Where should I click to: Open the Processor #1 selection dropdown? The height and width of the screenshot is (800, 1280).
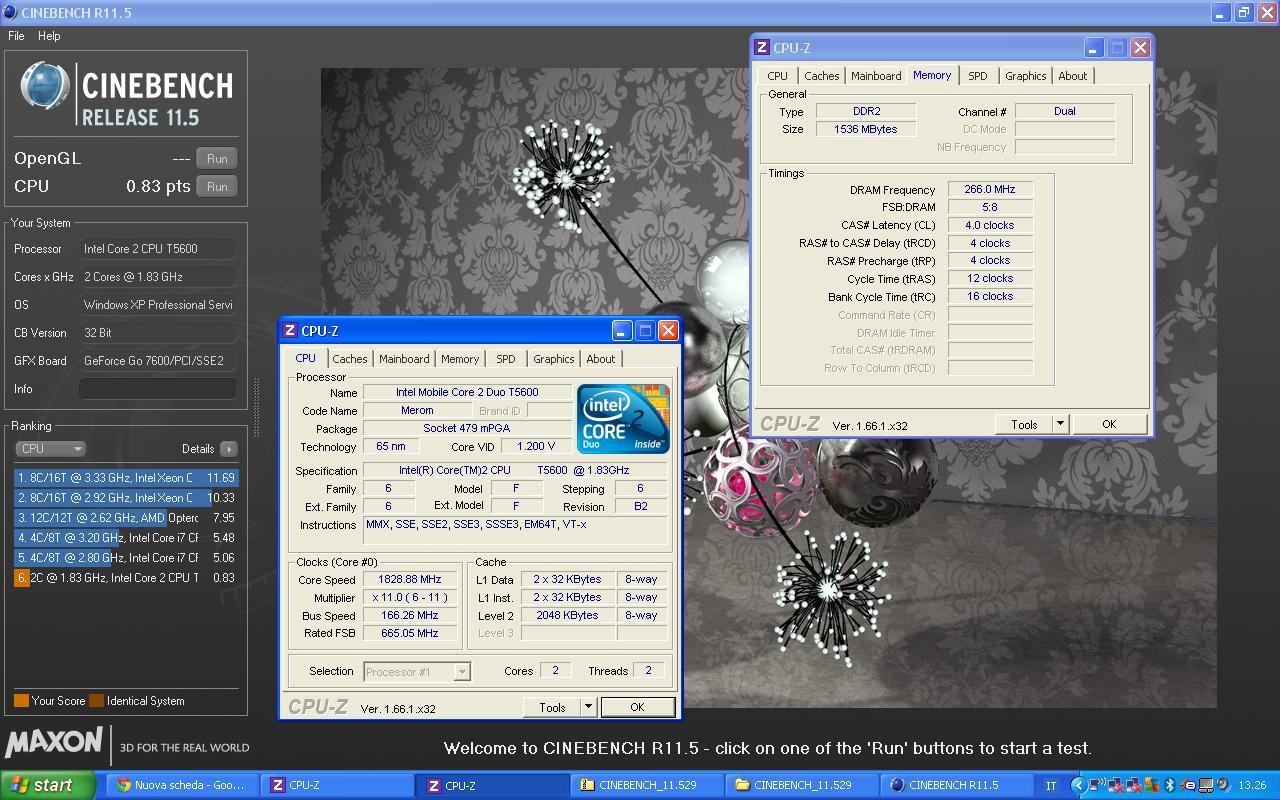417,672
